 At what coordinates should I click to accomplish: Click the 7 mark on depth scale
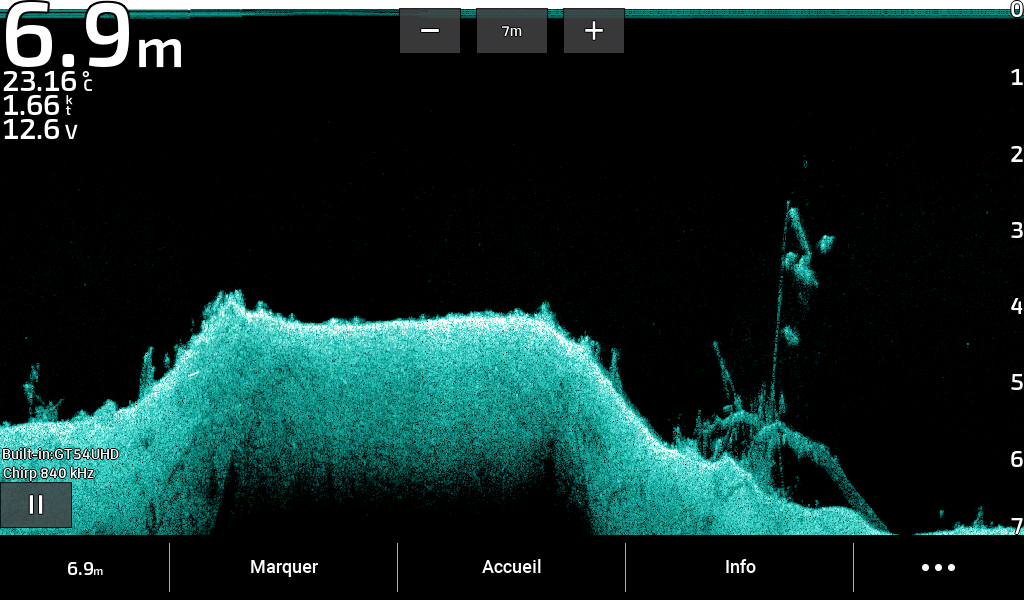(x=1016, y=526)
